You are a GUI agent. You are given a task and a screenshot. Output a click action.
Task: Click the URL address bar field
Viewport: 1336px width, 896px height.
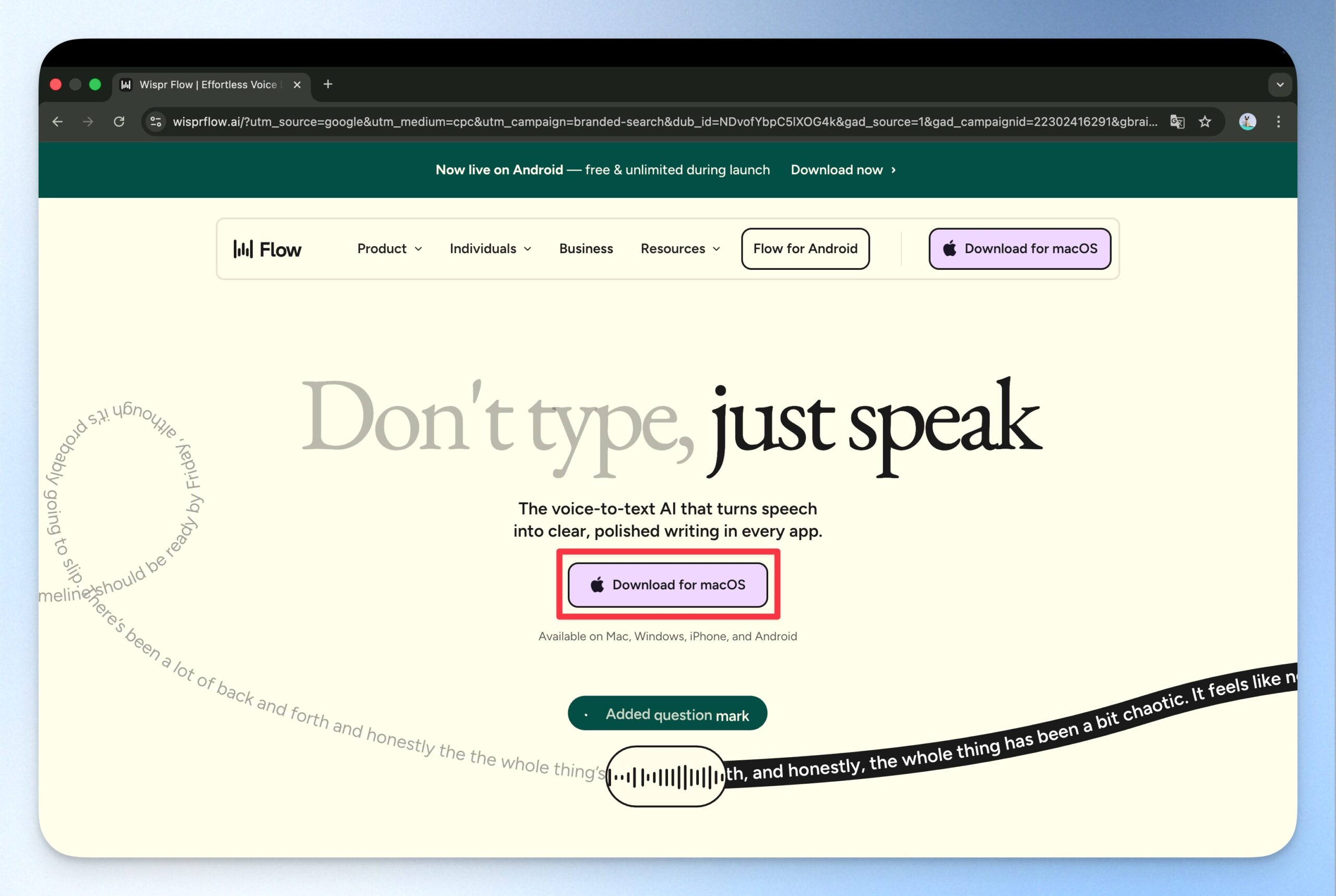tap(663, 122)
